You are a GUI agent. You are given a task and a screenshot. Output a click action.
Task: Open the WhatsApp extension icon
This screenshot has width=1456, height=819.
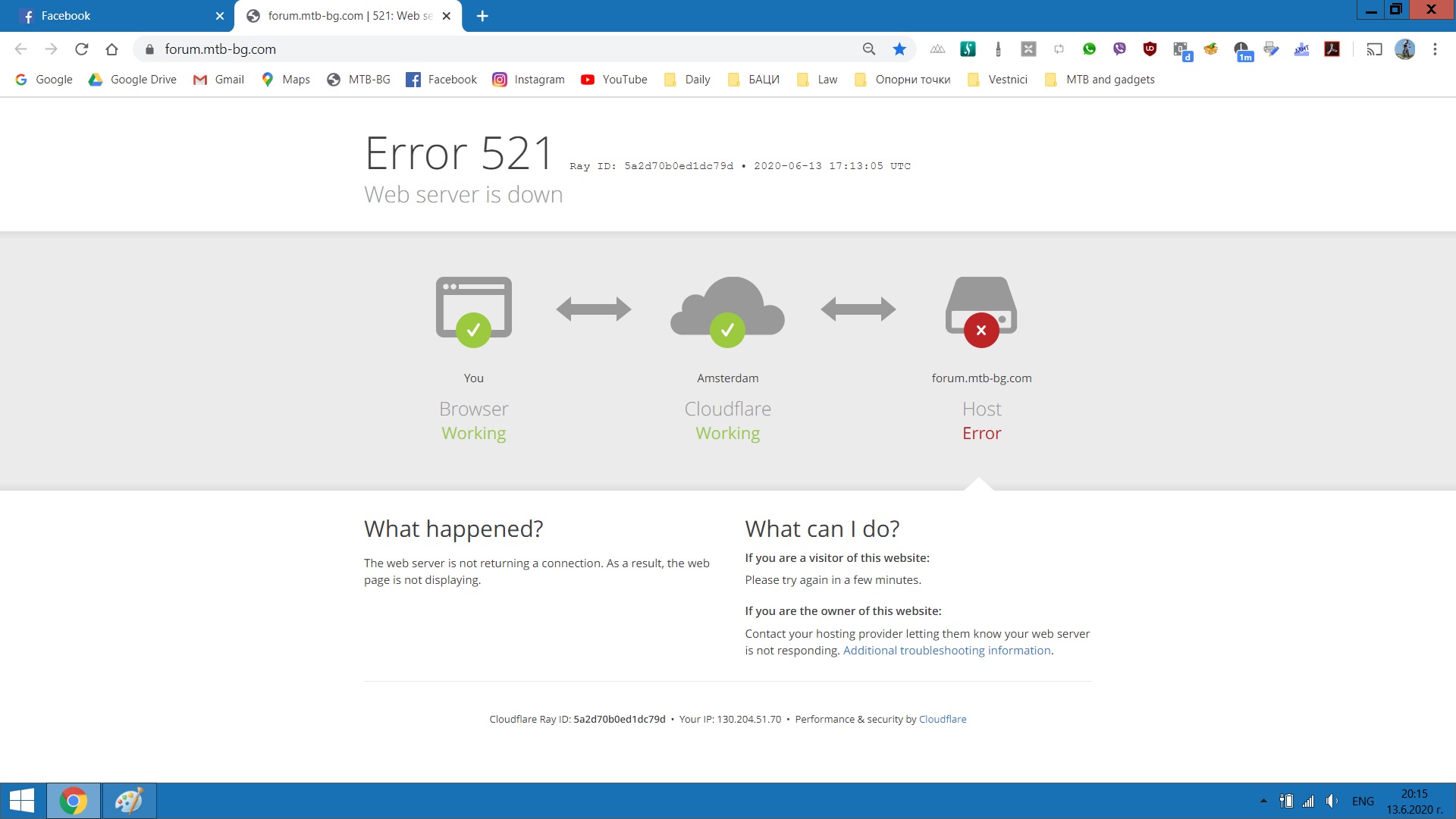click(x=1089, y=49)
